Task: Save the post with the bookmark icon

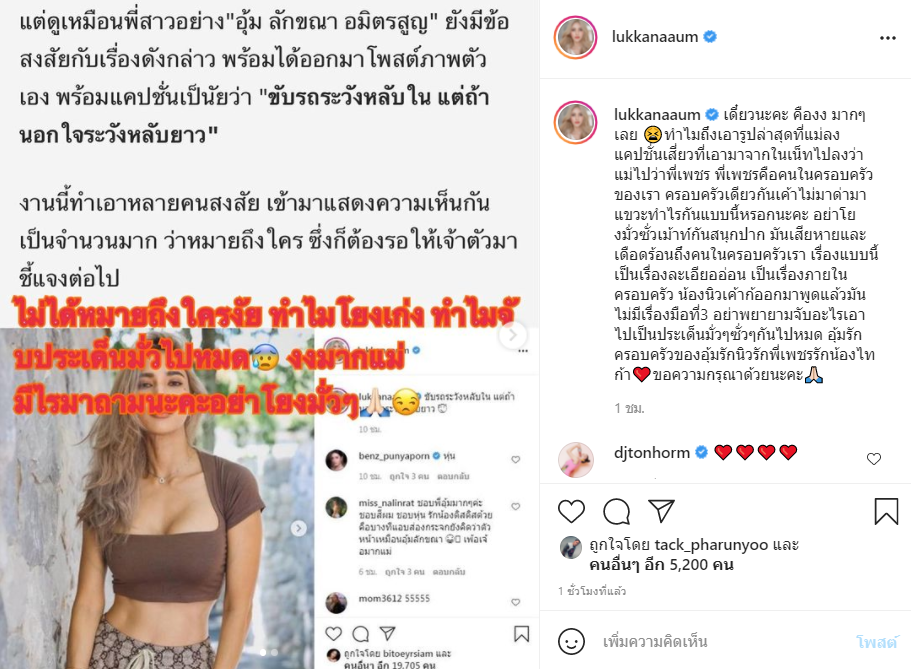Action: tap(886, 511)
